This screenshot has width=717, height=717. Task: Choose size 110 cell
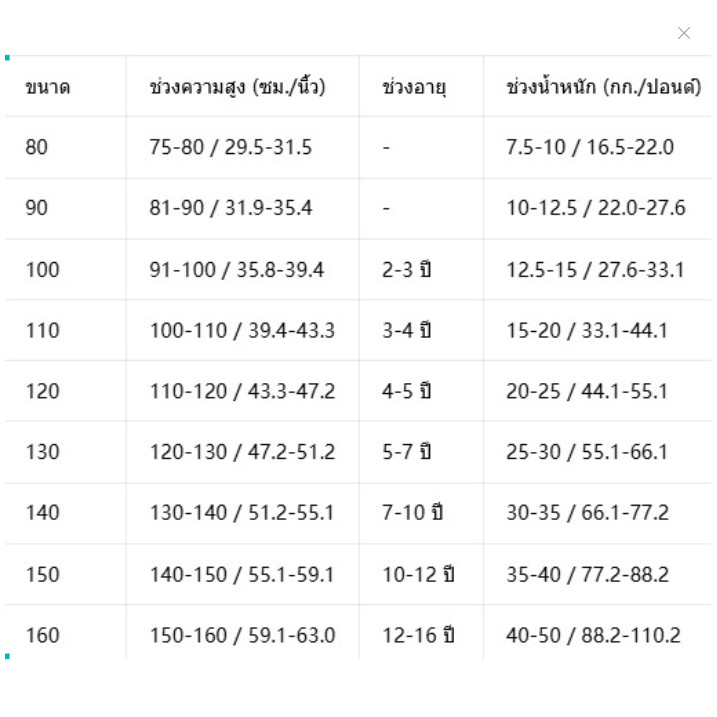(x=43, y=330)
